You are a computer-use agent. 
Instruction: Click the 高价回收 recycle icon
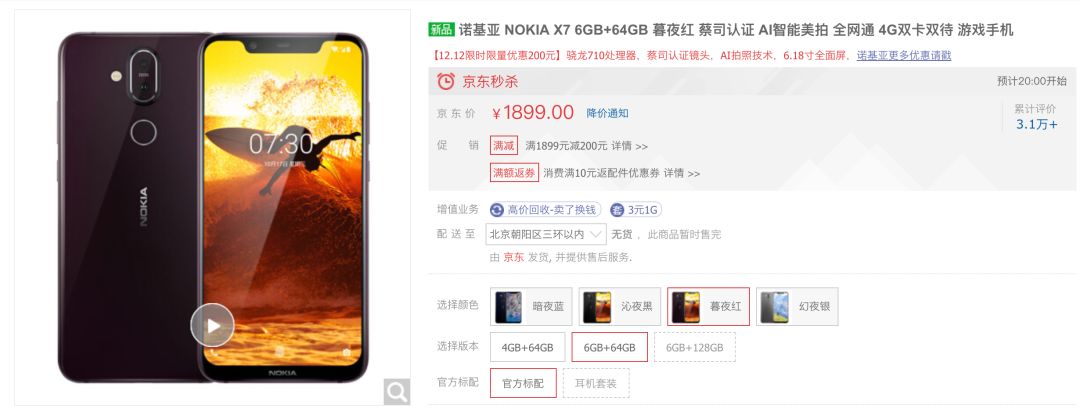click(497, 210)
